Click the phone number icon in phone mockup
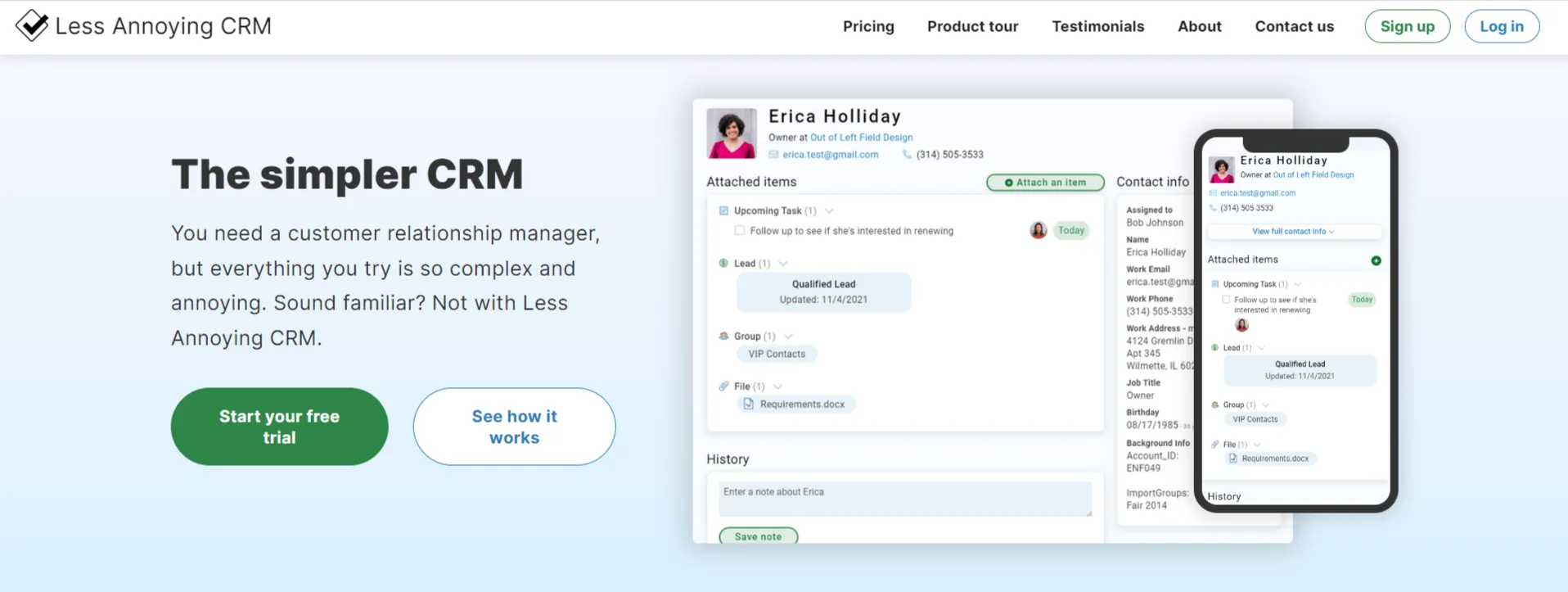 [1213, 208]
